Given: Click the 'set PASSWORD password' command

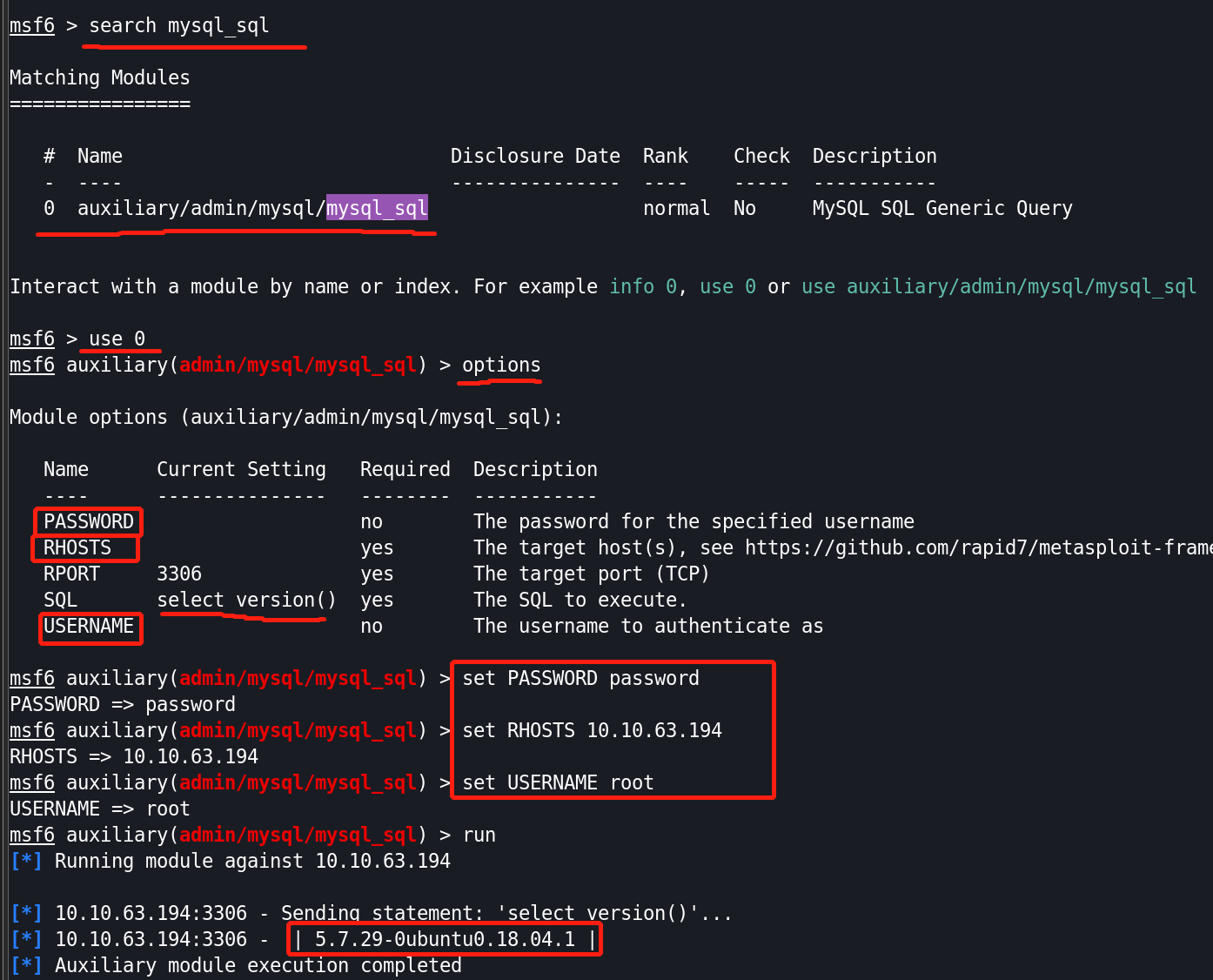Looking at the screenshot, I should (580, 678).
